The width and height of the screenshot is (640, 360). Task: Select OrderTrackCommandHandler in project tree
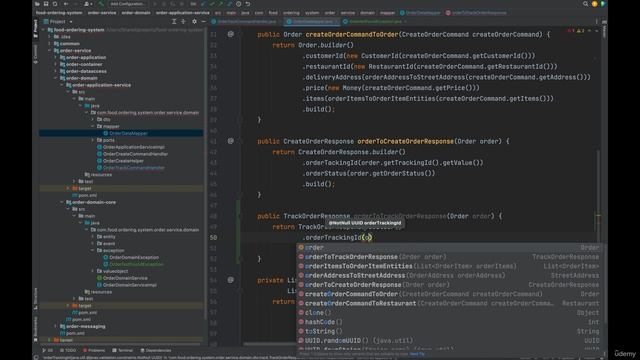click(133, 168)
